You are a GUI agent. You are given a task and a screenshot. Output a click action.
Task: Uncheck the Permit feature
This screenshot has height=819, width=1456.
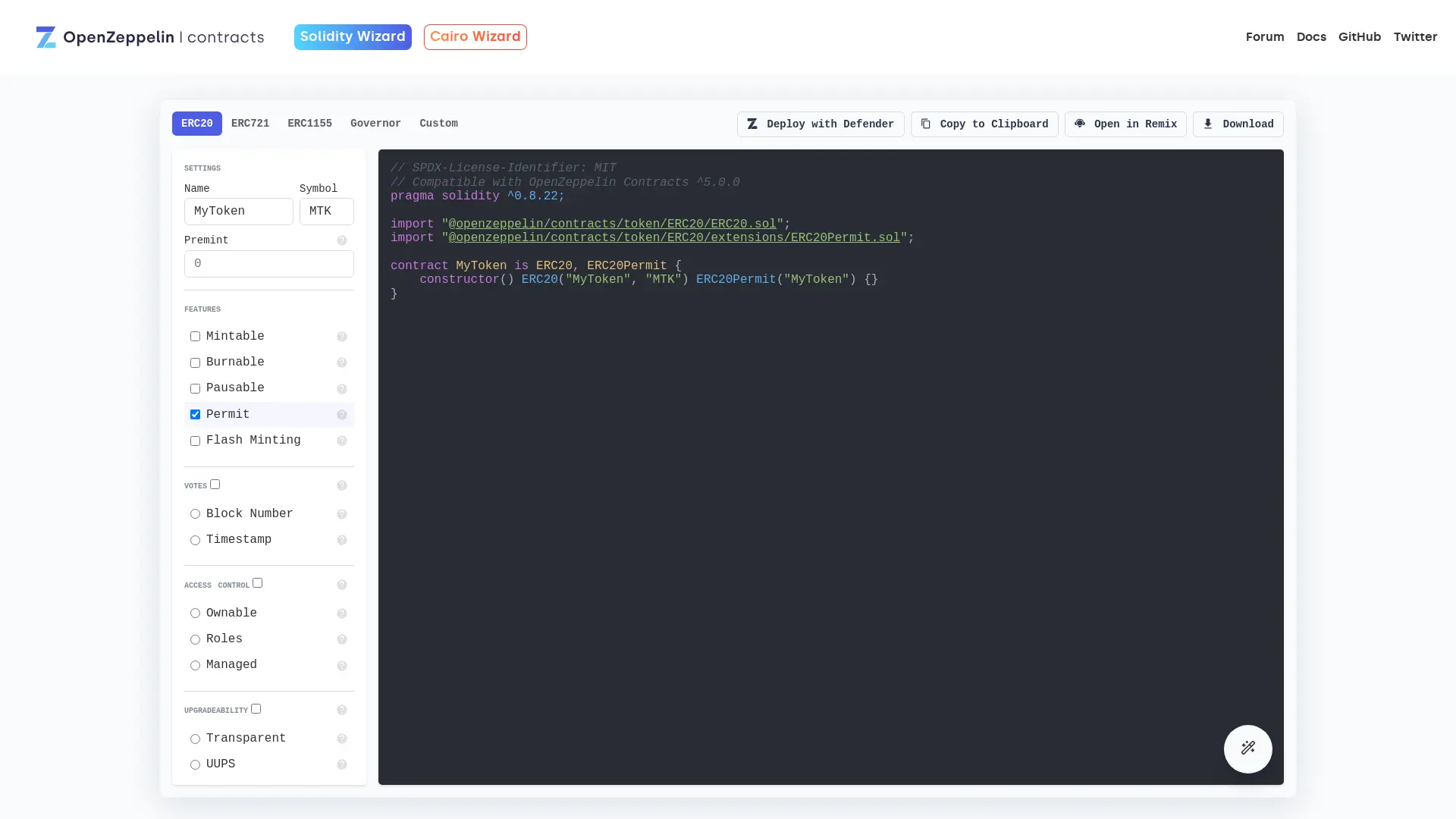pos(195,414)
